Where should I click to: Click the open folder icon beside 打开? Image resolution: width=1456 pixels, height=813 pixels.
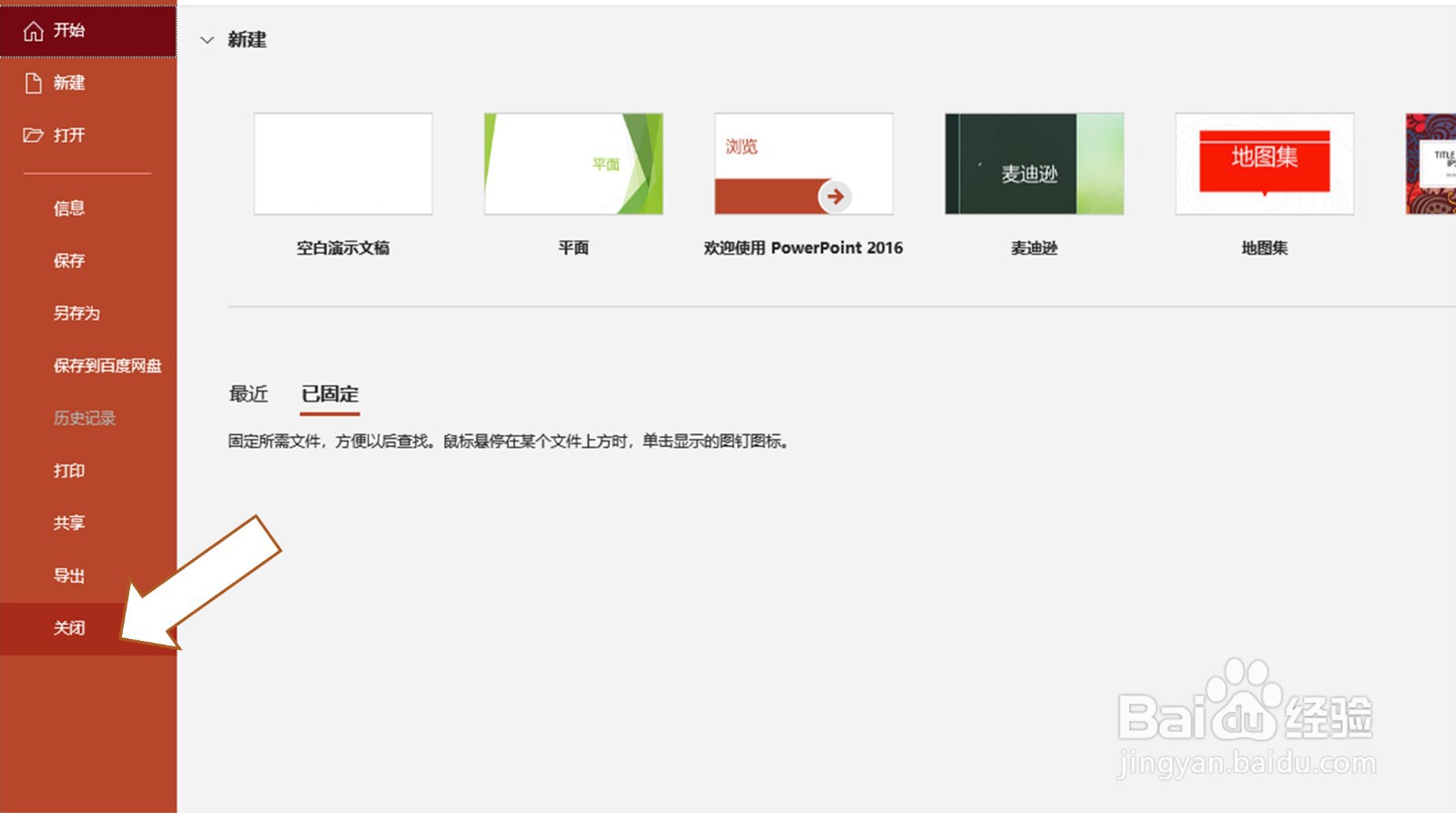[x=34, y=135]
